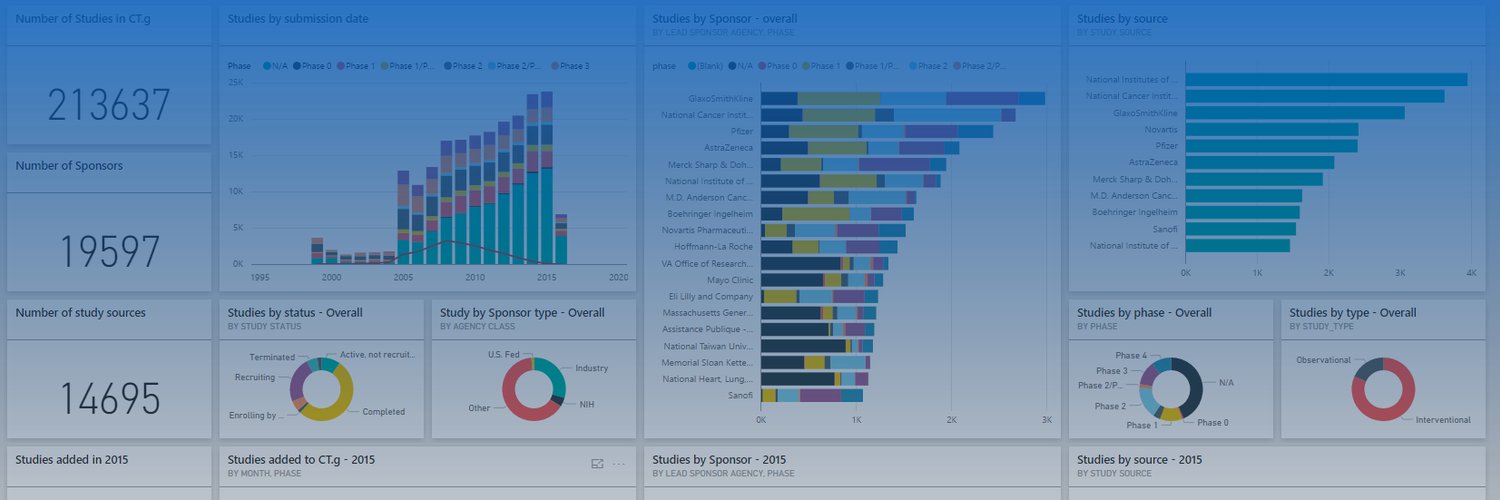This screenshot has width=1500, height=500.
Task: Click the Novartis bar in Studies by source
Action: click(1272, 129)
